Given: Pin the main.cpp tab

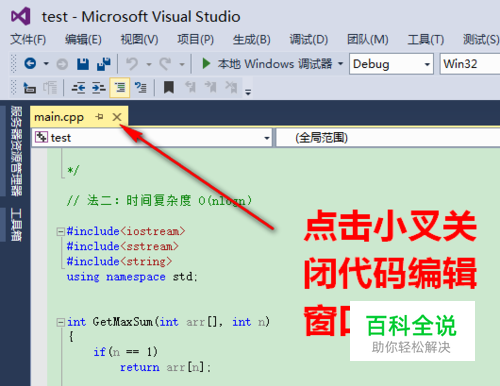Looking at the screenshot, I should 99,117.
